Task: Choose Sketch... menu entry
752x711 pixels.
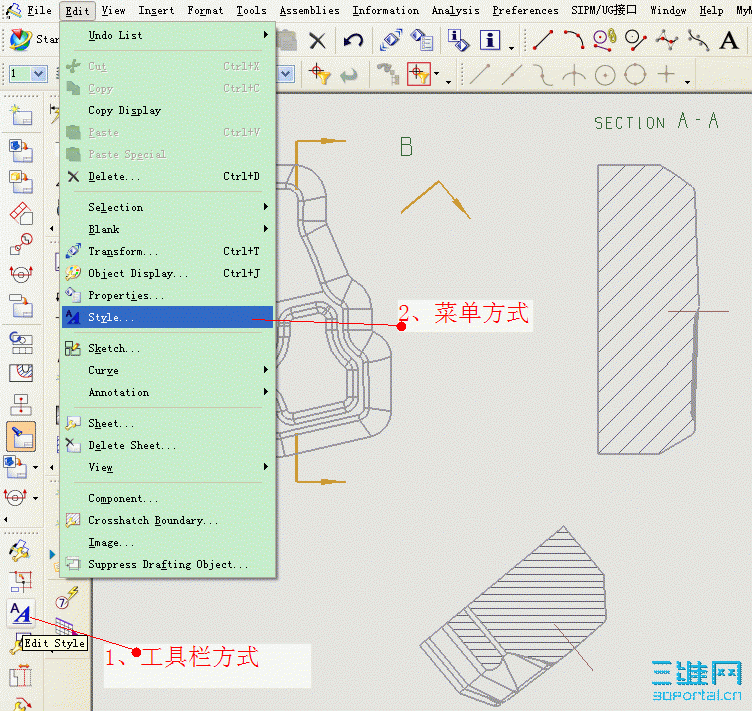Action: [x=167, y=349]
